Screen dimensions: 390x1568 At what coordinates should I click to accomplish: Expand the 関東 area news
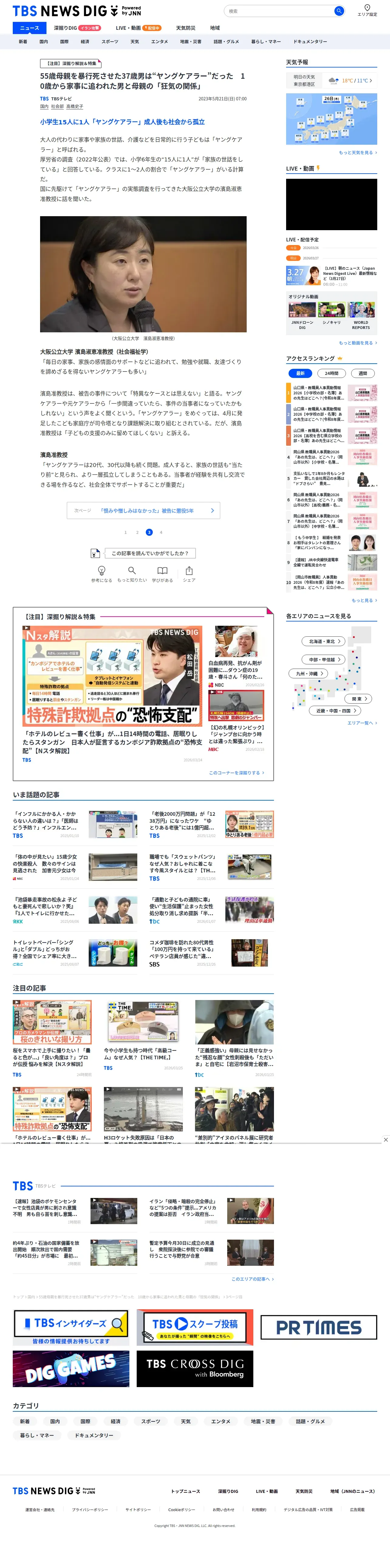click(358, 699)
